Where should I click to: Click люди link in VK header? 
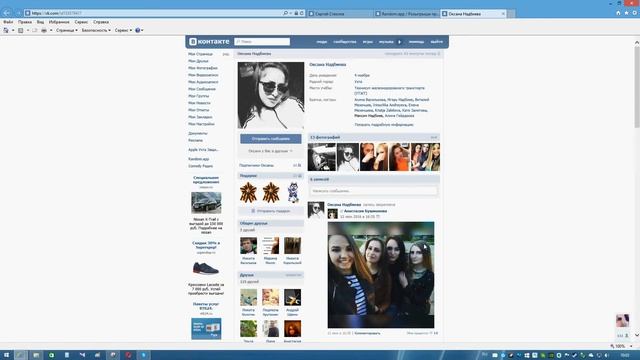point(322,42)
